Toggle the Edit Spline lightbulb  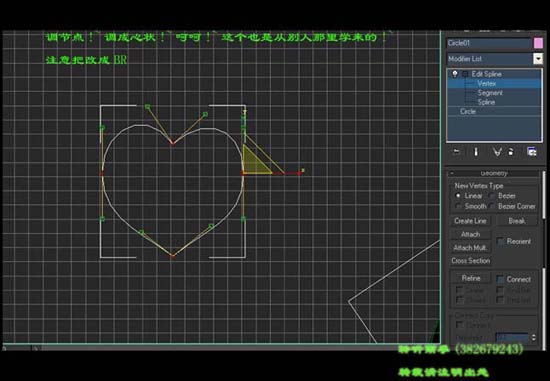coord(455,74)
